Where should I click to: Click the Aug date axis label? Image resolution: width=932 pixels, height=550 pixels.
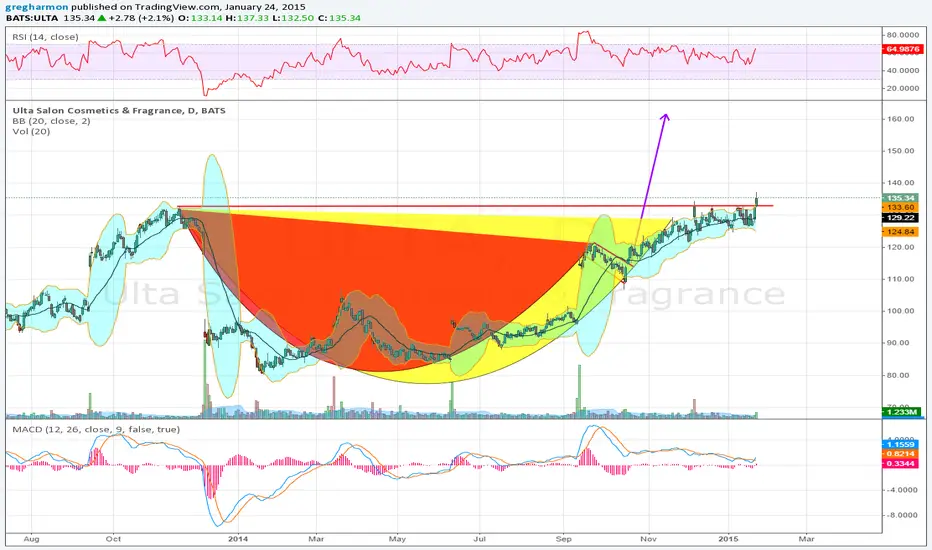click(31, 539)
